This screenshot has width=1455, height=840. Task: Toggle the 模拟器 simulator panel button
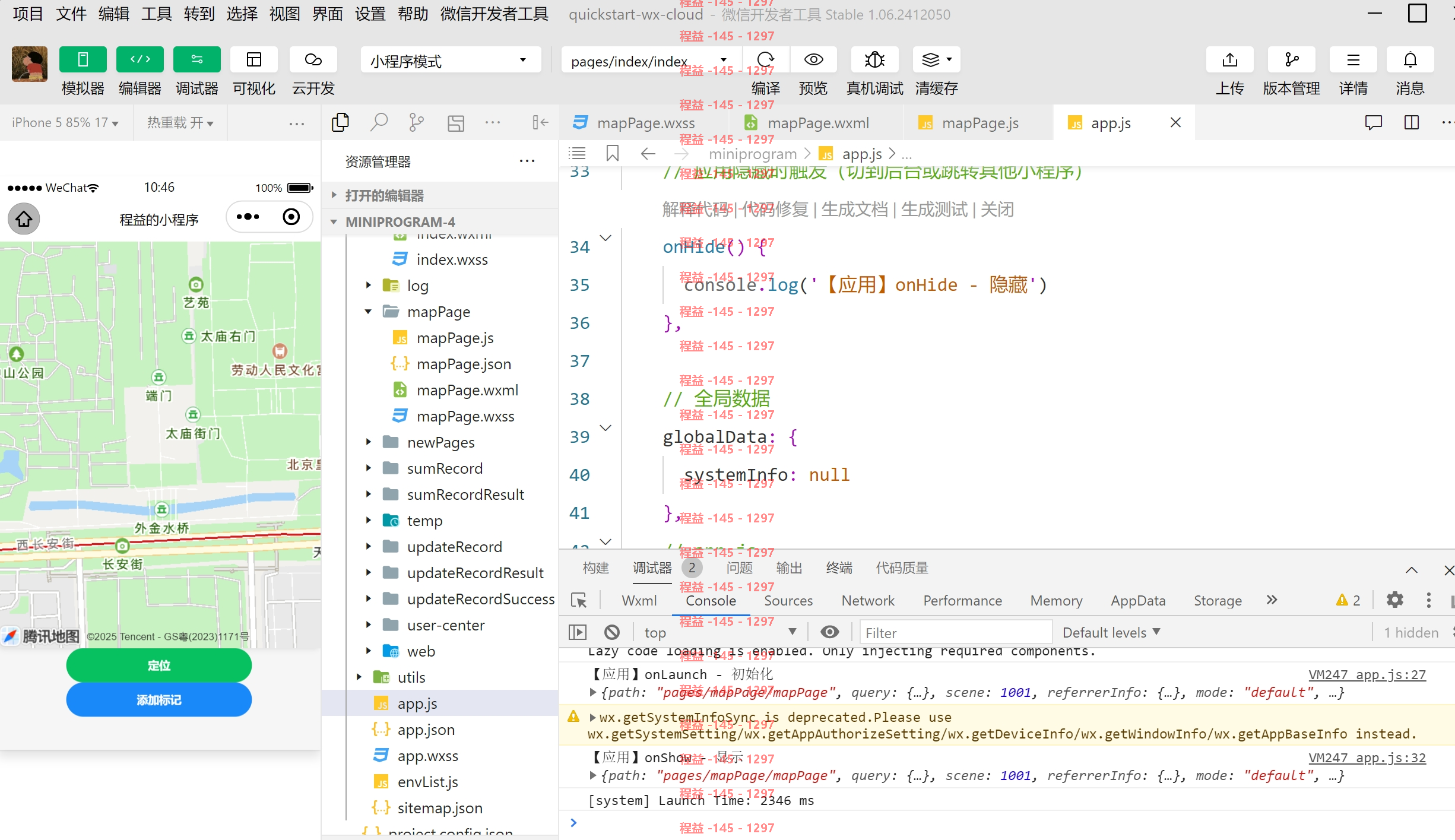pos(83,60)
